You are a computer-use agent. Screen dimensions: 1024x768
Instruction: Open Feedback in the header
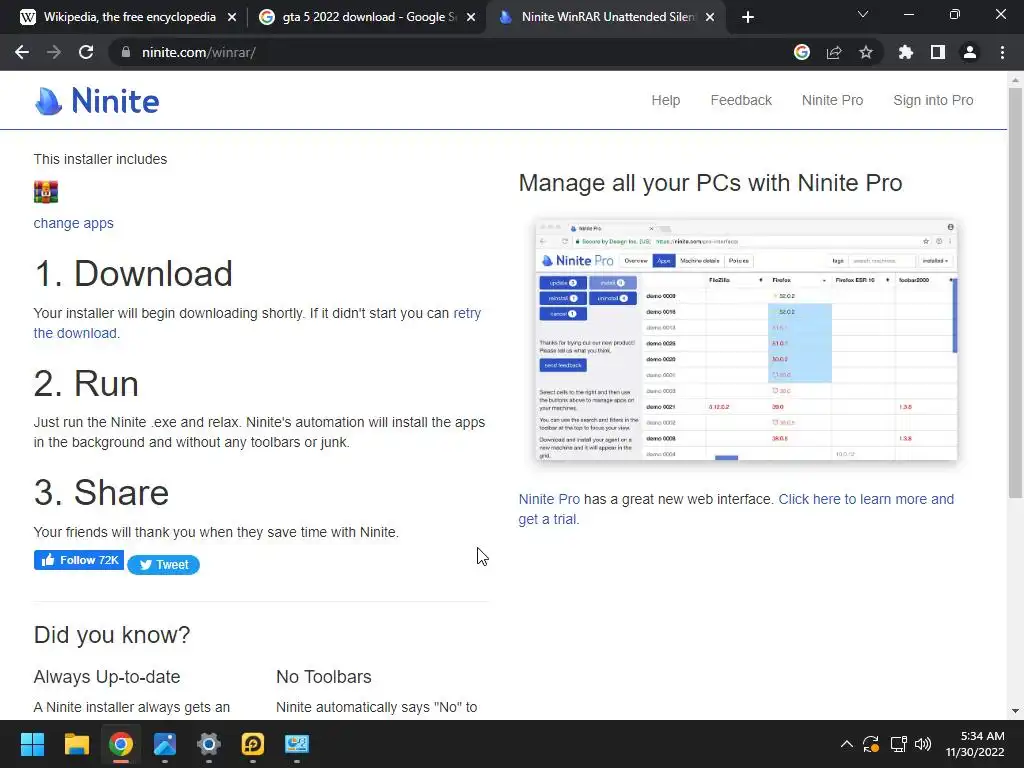[x=741, y=100]
